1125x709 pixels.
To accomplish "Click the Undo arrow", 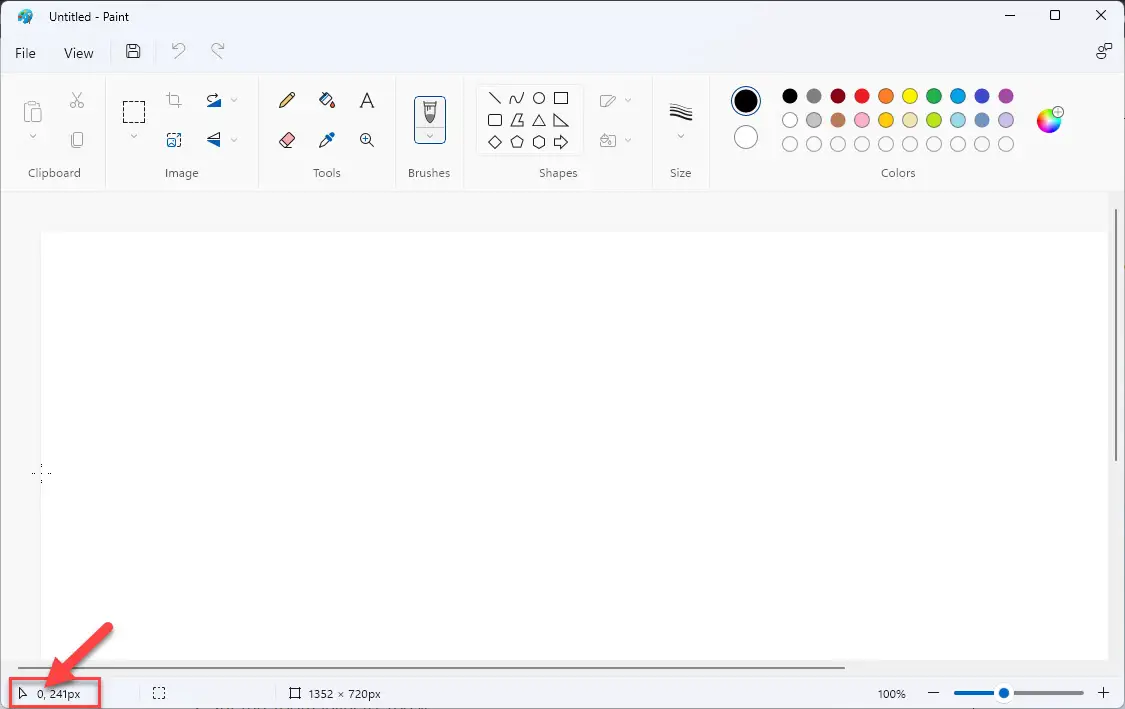I will coord(178,51).
